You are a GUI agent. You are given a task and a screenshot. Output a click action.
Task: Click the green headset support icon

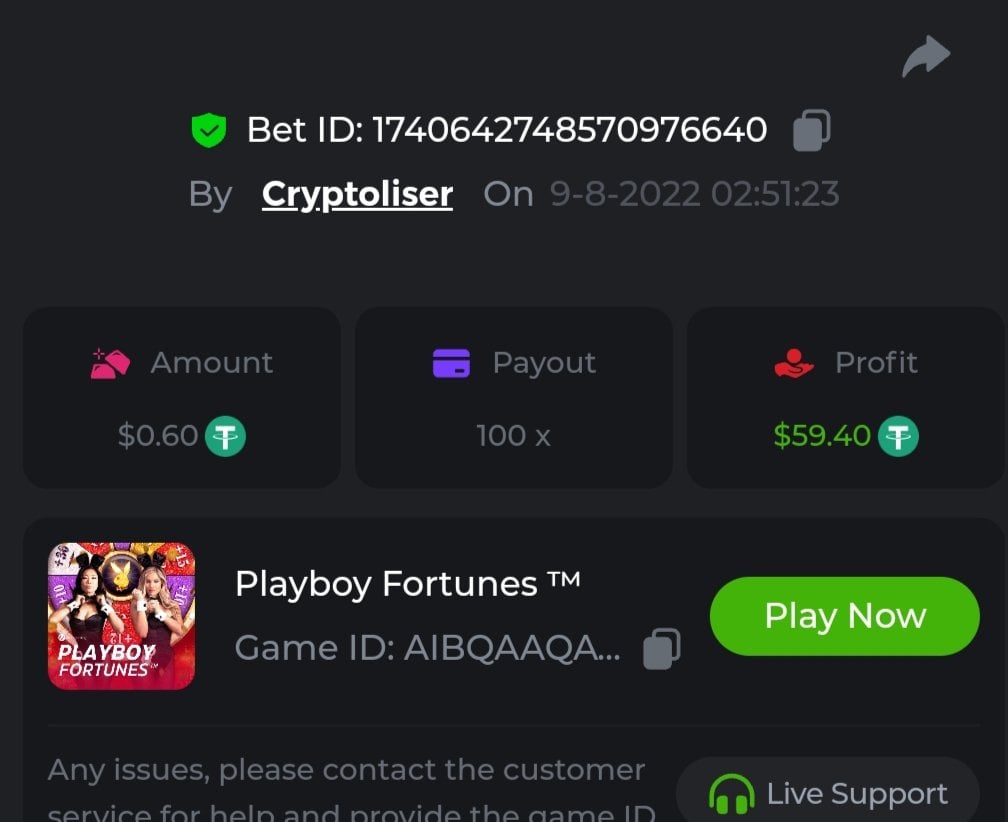coord(731,796)
